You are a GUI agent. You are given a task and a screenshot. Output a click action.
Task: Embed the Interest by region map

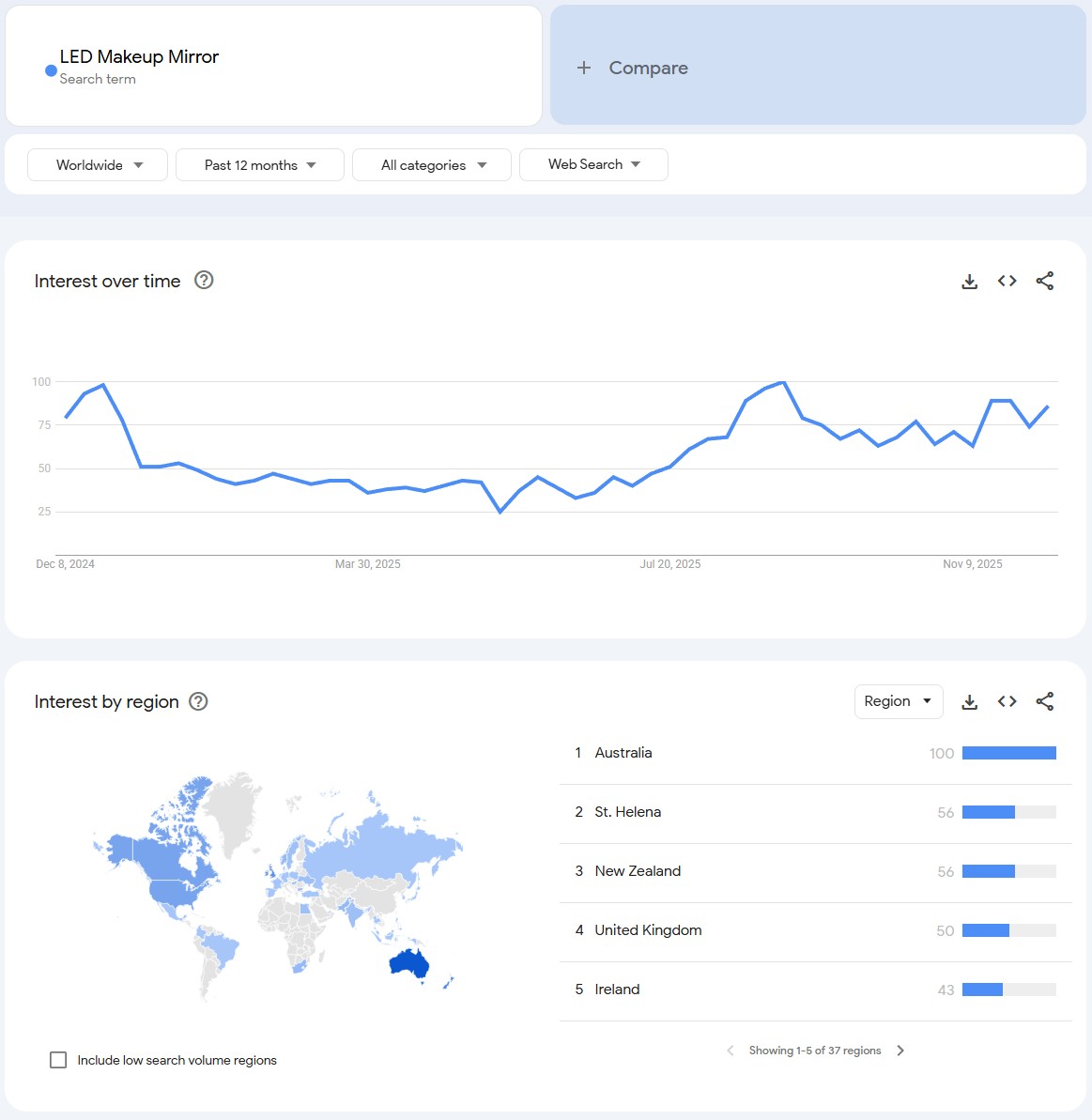pyautogui.click(x=1007, y=701)
